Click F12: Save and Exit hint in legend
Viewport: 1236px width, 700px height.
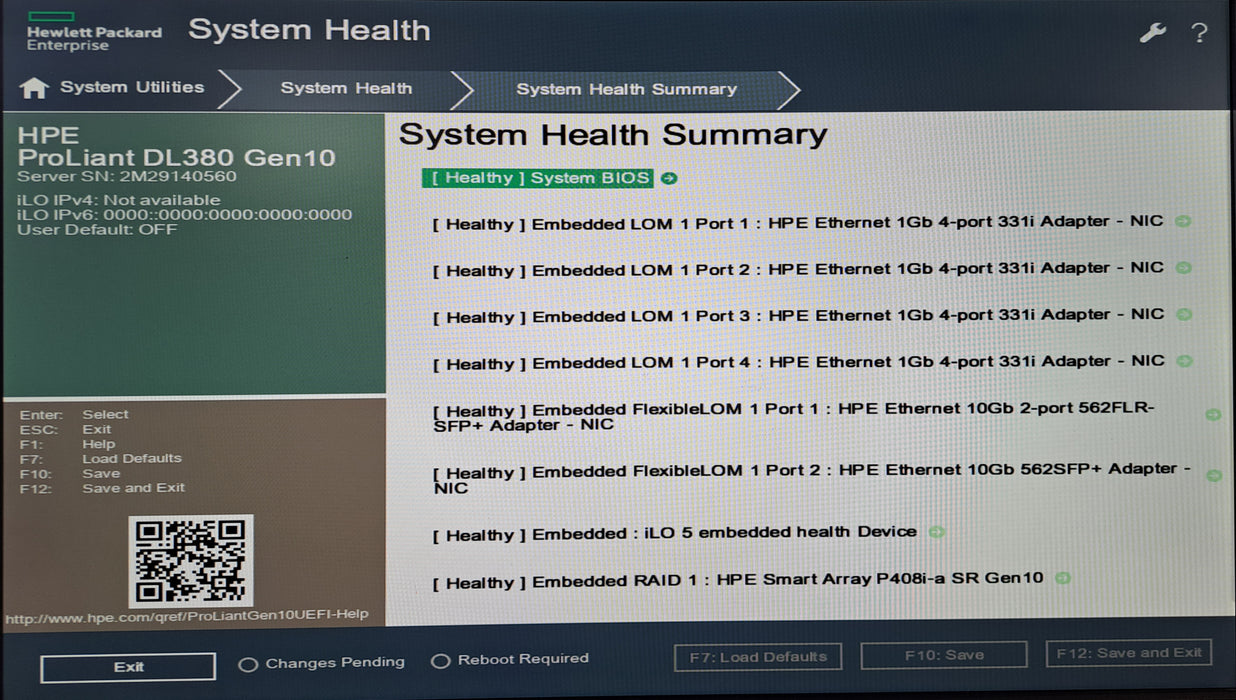click(x=103, y=488)
